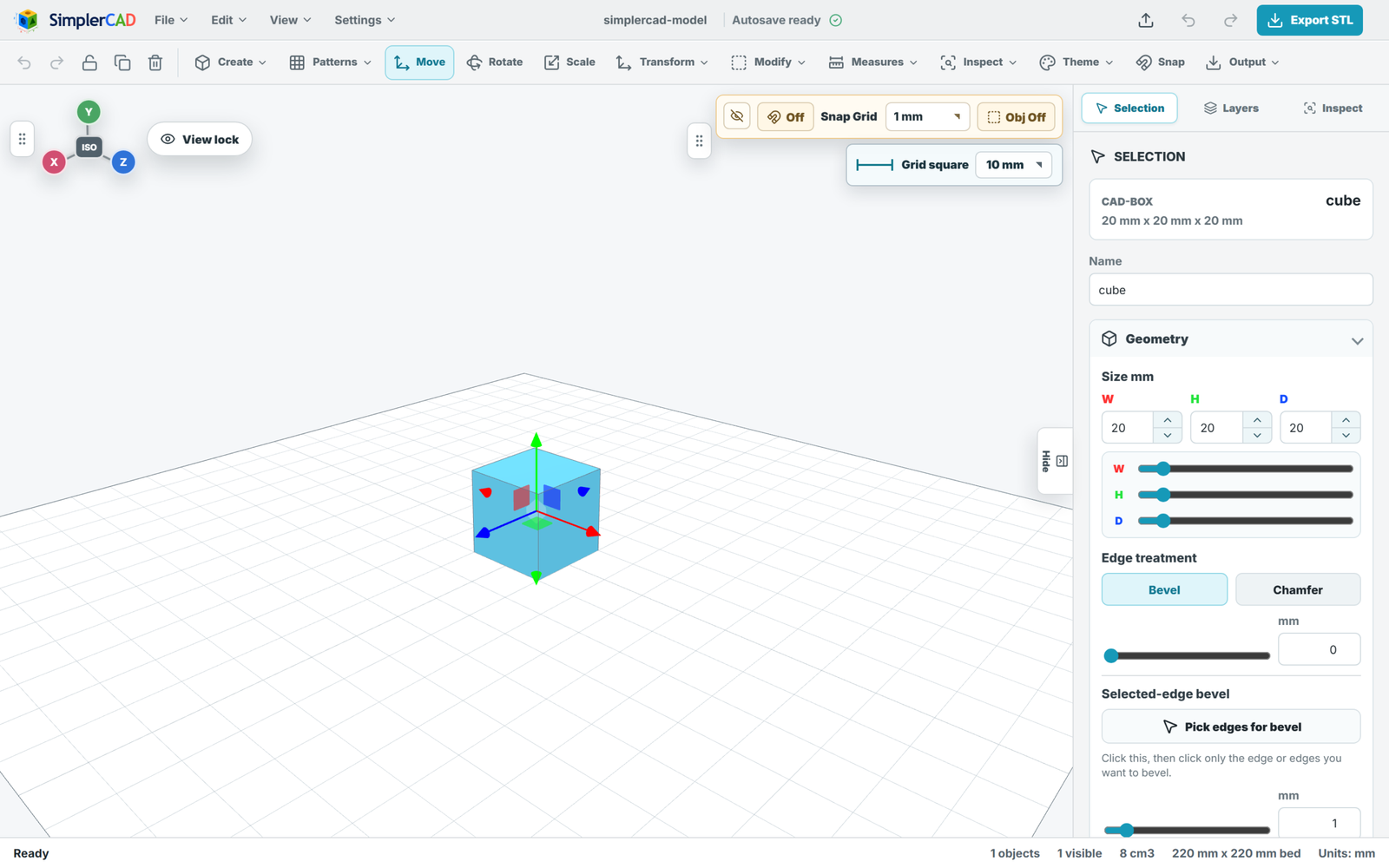Toggle the View lock button
The width and height of the screenshot is (1389, 868).
click(200, 139)
